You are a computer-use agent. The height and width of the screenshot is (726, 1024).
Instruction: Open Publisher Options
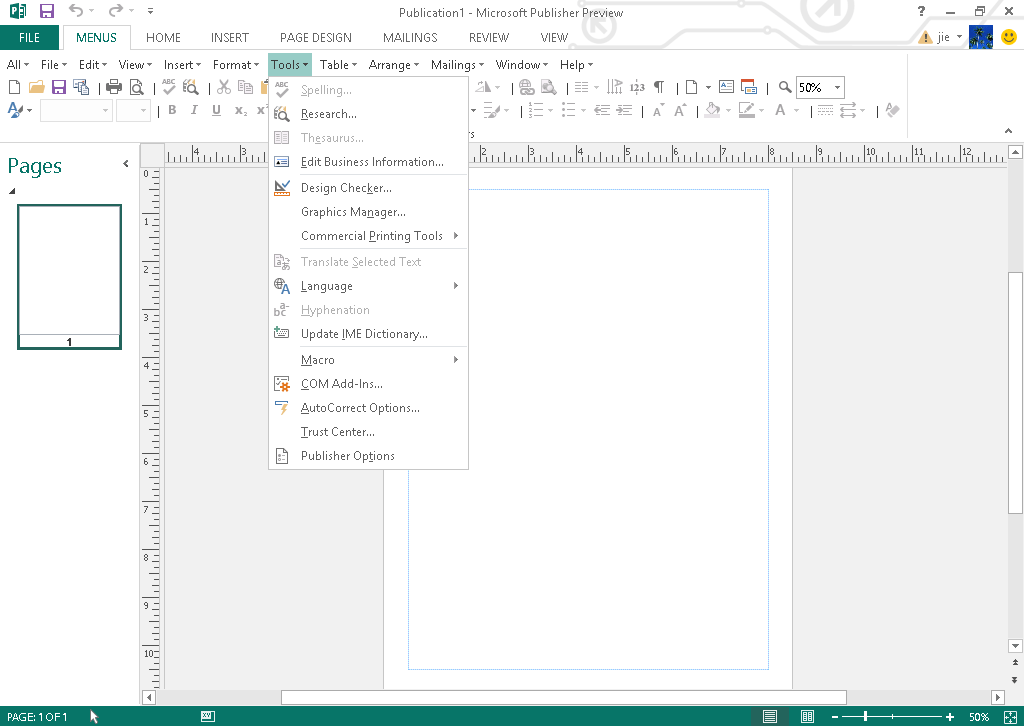pyautogui.click(x=368, y=456)
